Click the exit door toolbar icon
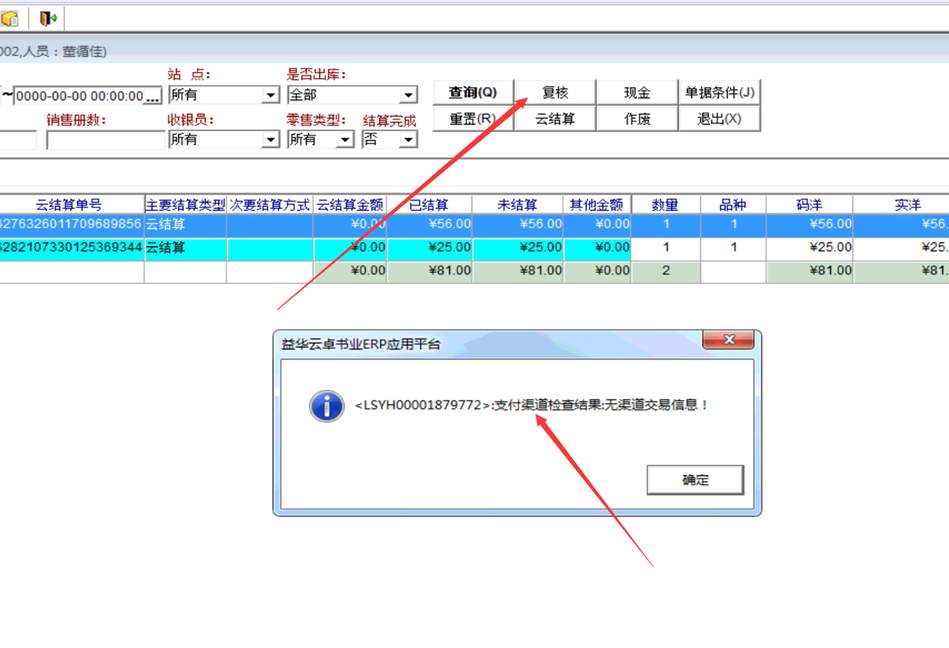The height and width of the screenshot is (648, 949). pos(47,17)
